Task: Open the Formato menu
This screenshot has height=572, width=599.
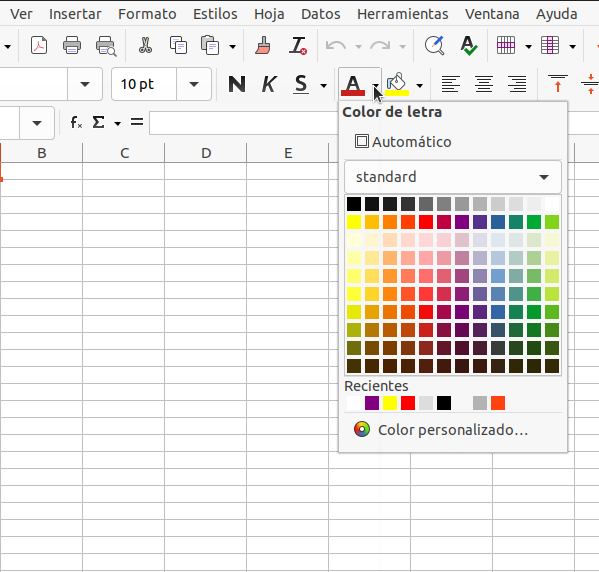Action: click(147, 14)
